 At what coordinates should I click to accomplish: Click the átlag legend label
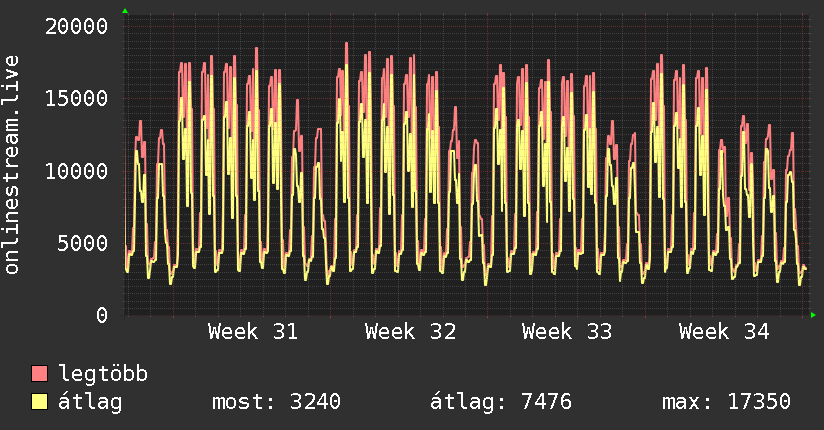click(x=90, y=401)
